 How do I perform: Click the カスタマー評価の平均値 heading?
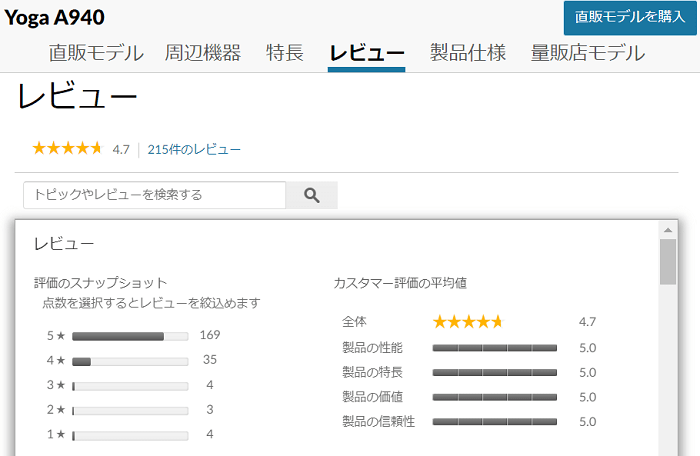[400, 283]
